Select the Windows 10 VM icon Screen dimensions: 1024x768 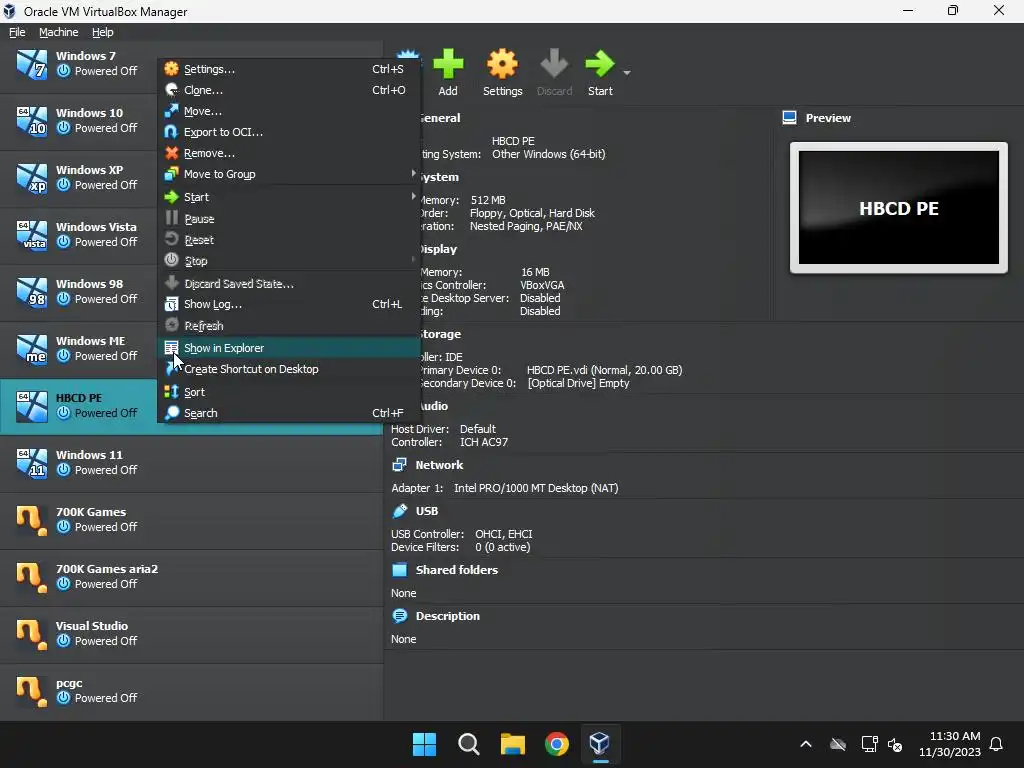click(x=31, y=121)
